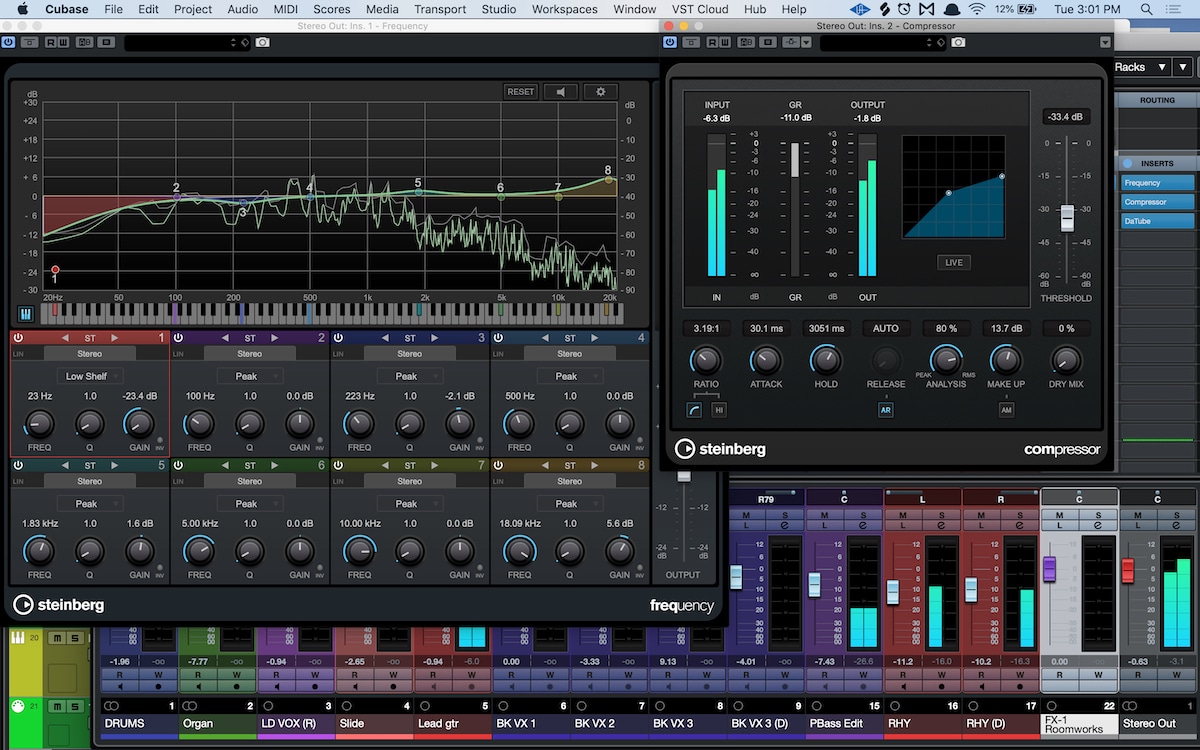Open Compressor header functions menu arrow
The width and height of the screenshot is (1200, 750).
tap(1104, 43)
